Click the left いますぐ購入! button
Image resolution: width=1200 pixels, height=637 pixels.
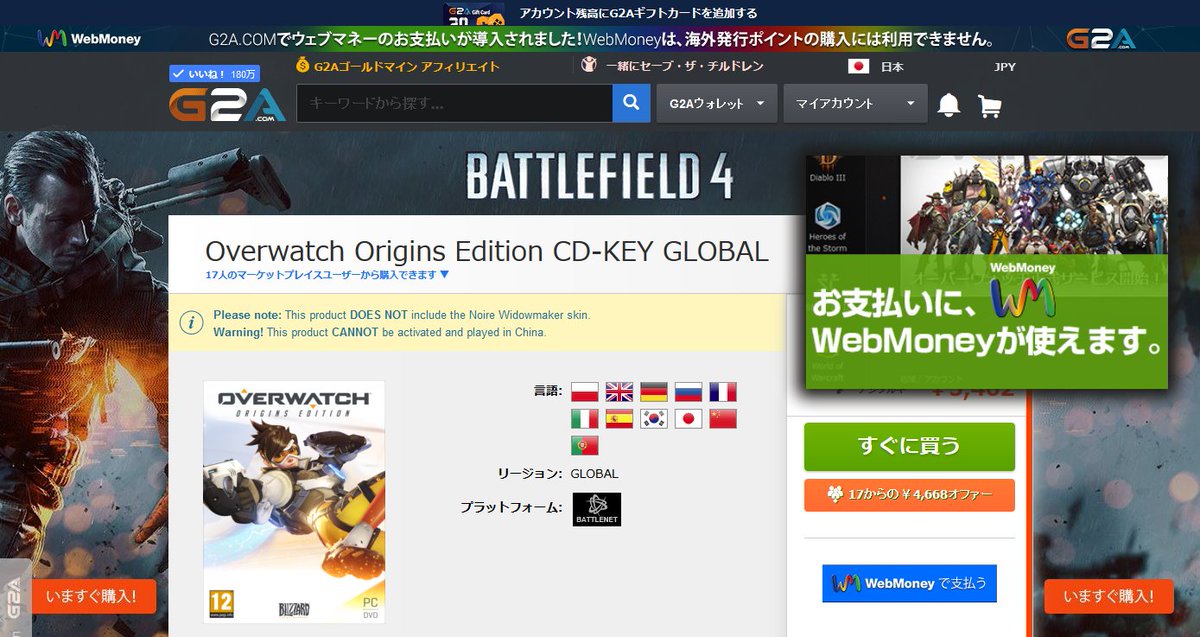pos(94,597)
